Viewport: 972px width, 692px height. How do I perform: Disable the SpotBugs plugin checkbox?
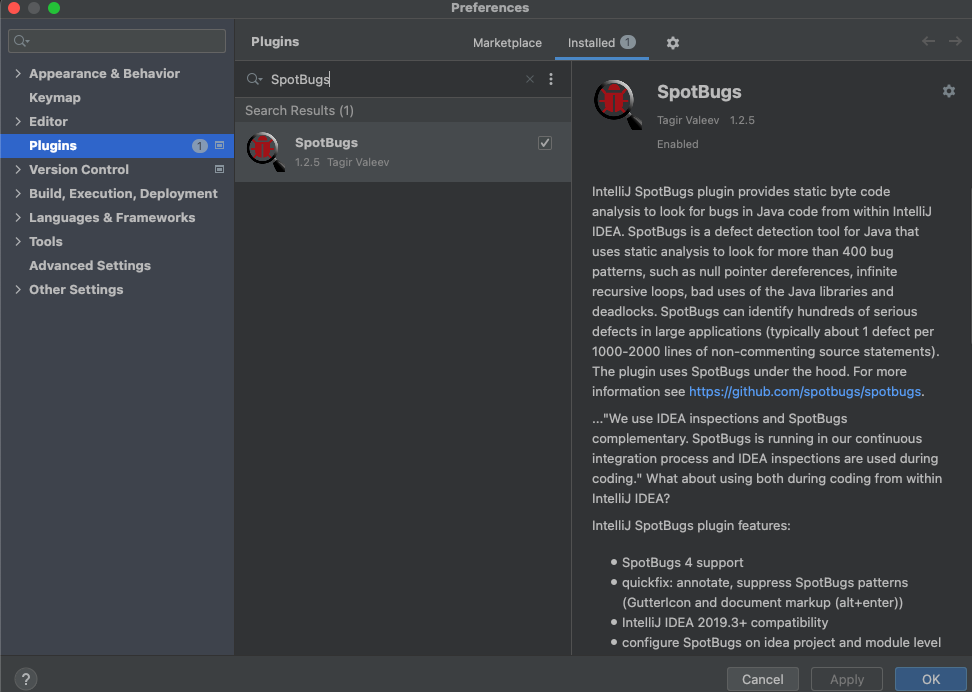545,143
